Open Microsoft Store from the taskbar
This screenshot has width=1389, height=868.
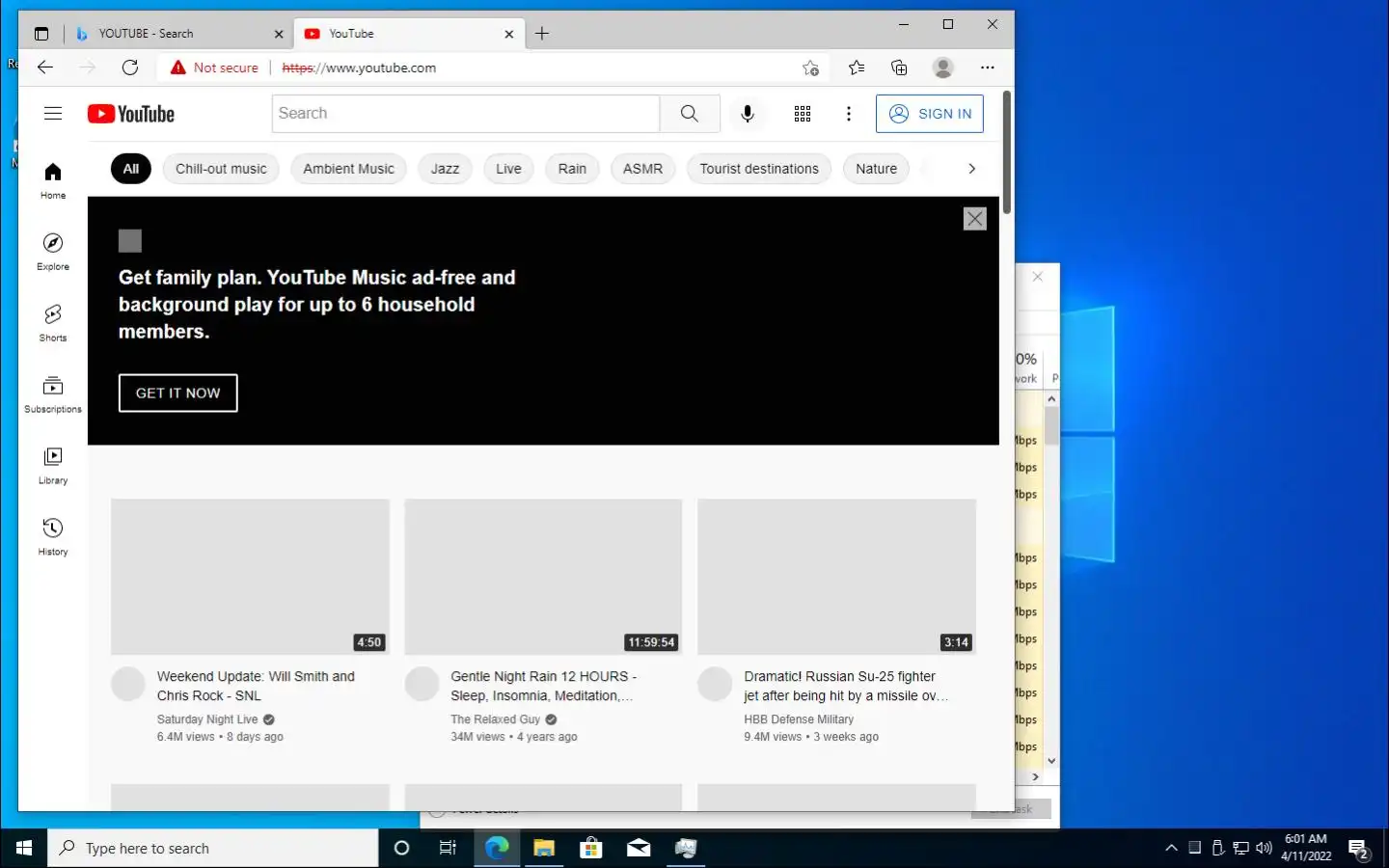click(x=591, y=848)
